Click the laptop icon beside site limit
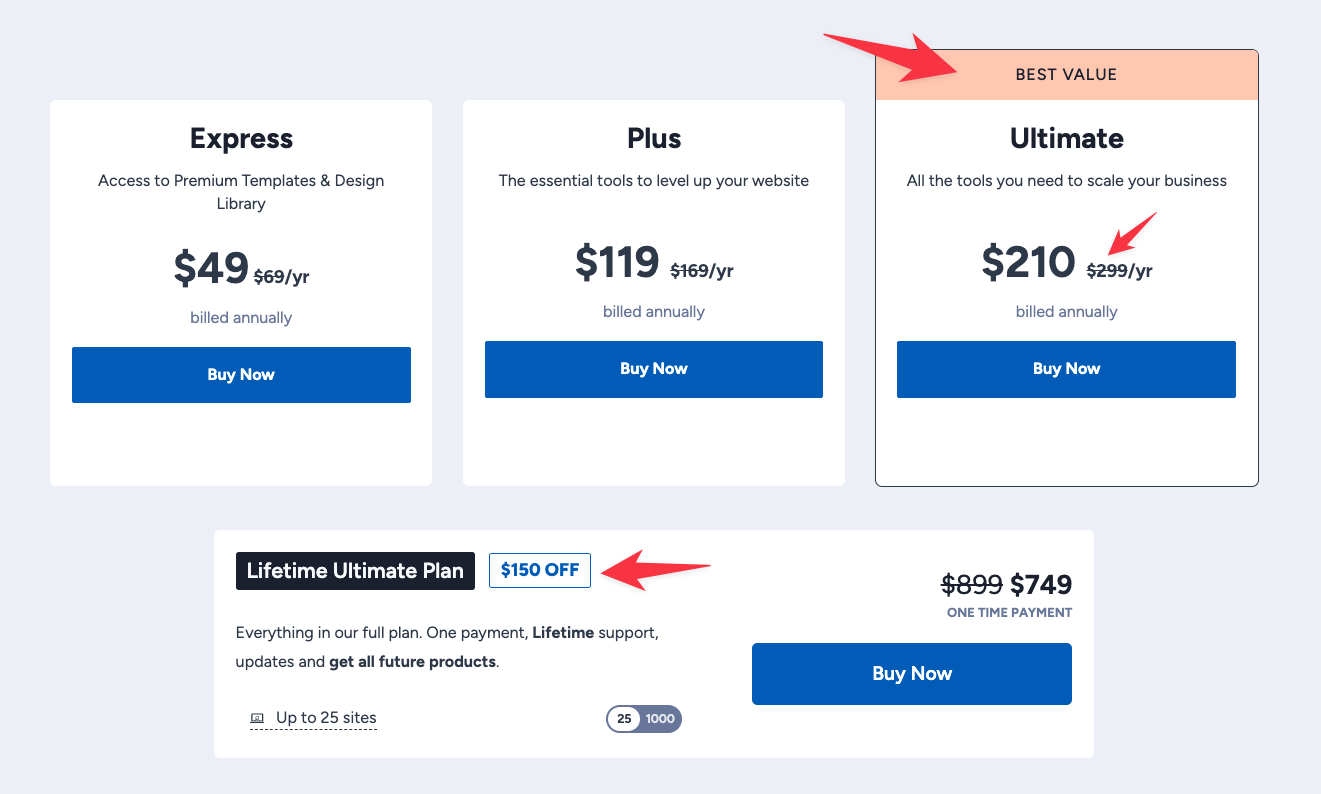1321x794 pixels. click(x=257, y=717)
